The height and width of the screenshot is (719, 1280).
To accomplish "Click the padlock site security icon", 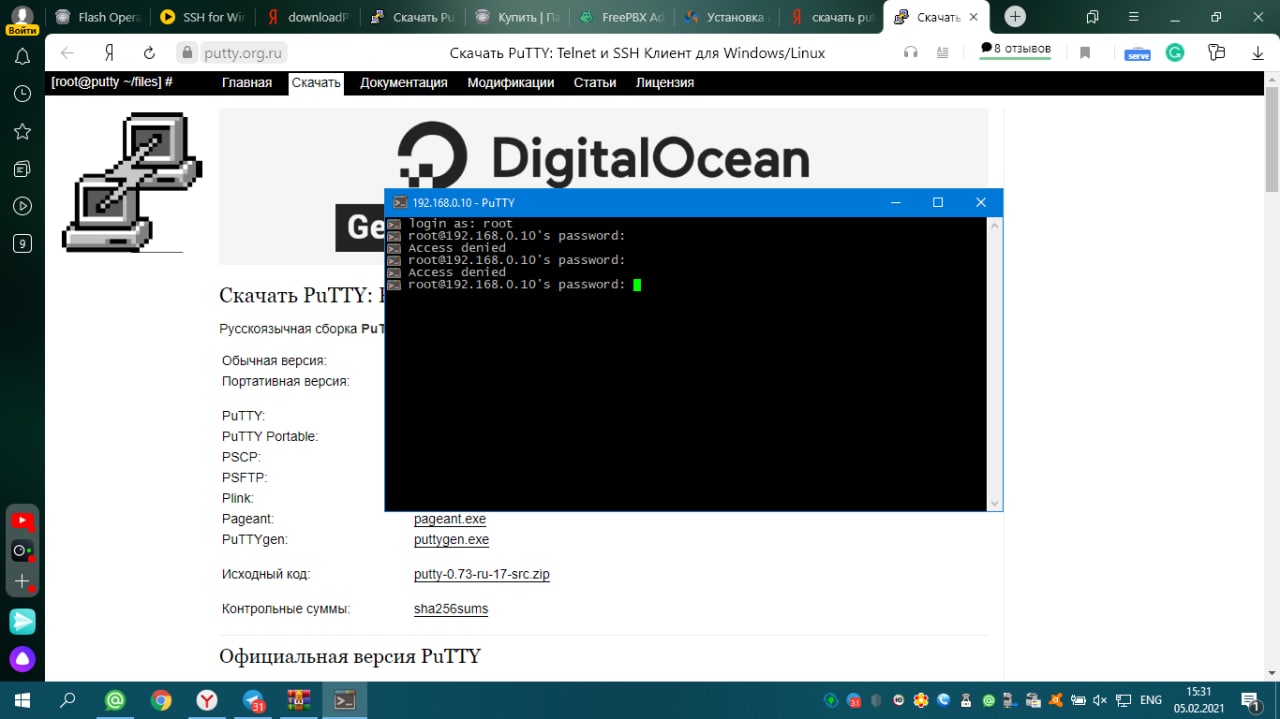I will click(186, 53).
